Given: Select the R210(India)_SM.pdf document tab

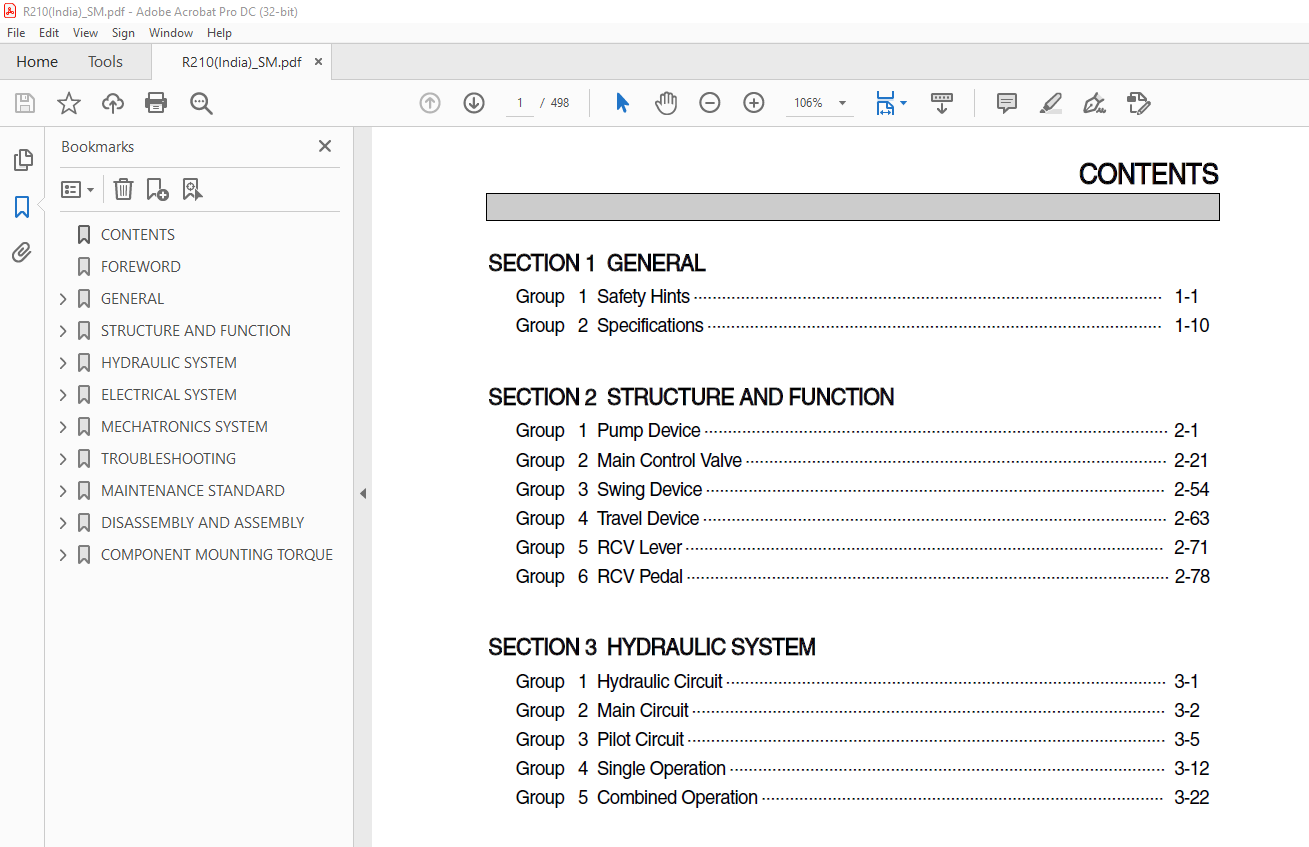Looking at the screenshot, I should pos(241,62).
